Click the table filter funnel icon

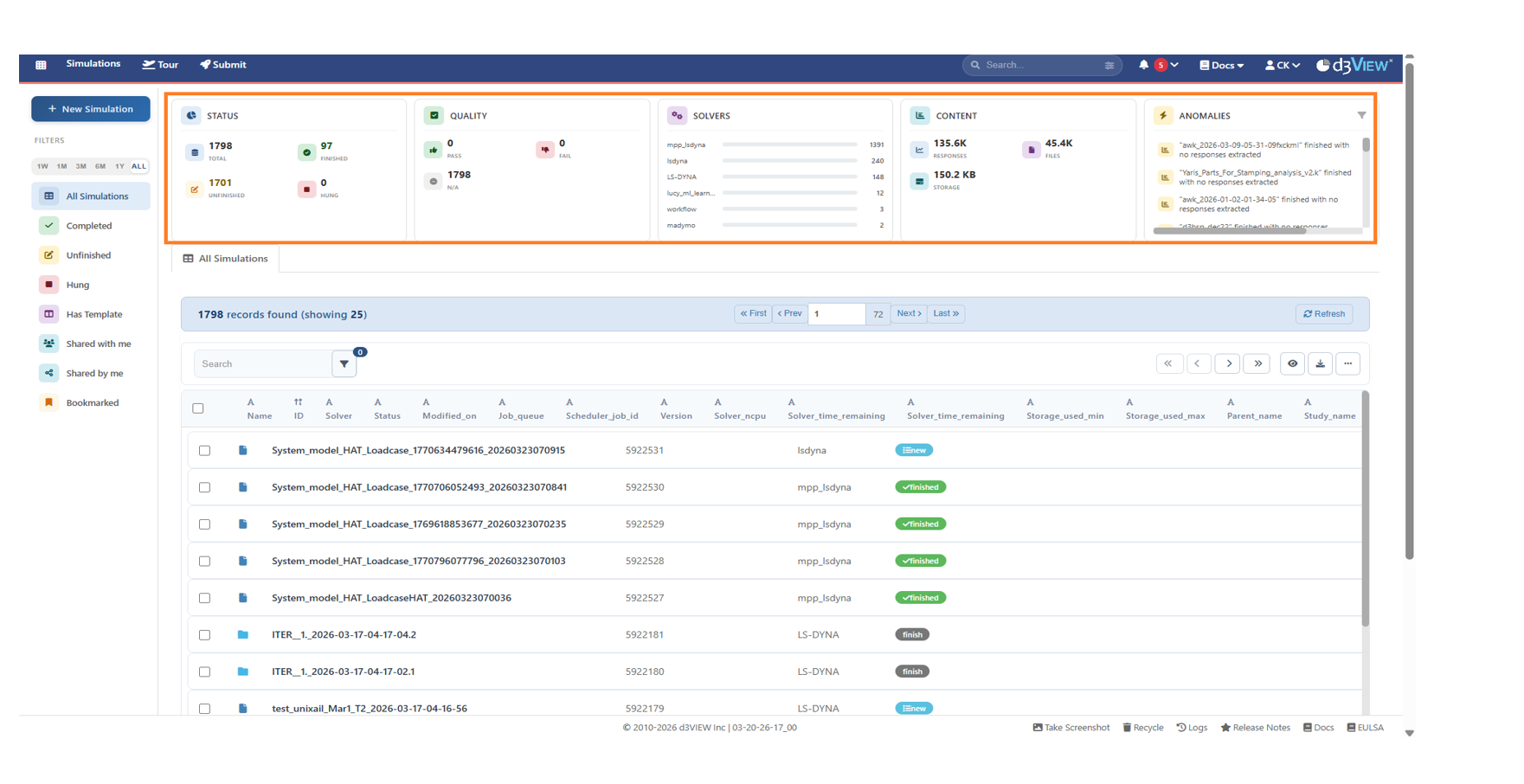tap(344, 364)
